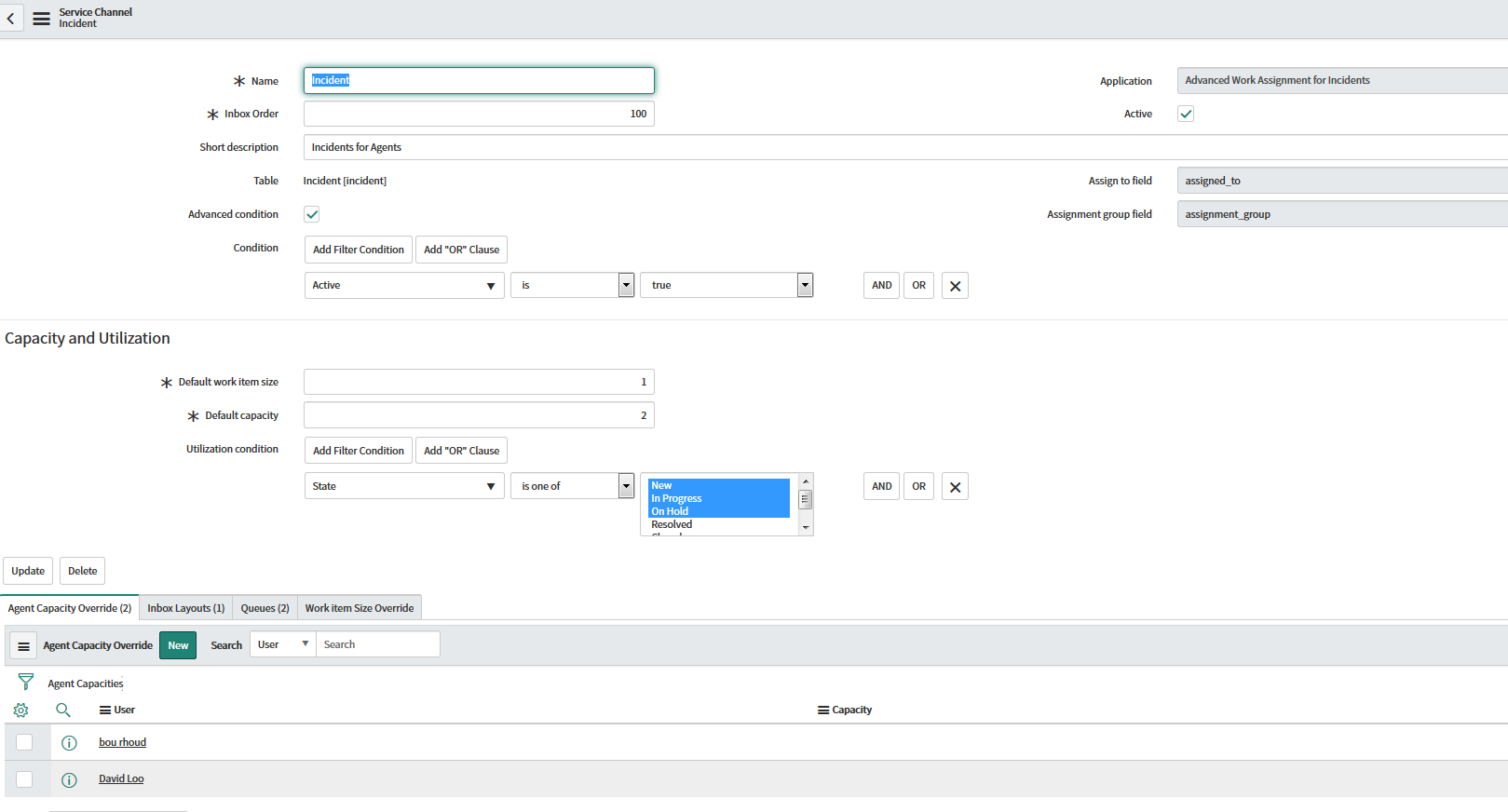This screenshot has width=1508, height=812.
Task: Click the Agent Capacities breadcrumb
Action: 86,683
